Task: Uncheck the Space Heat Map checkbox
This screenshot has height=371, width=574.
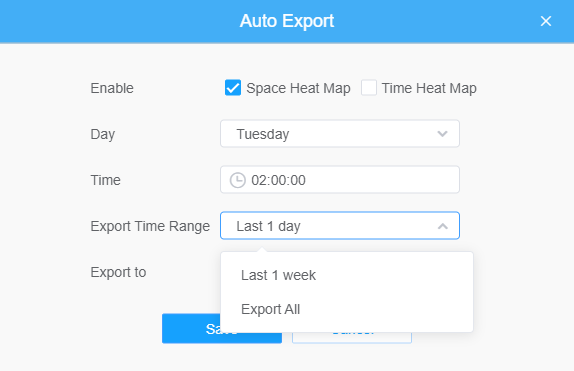Action: (233, 88)
